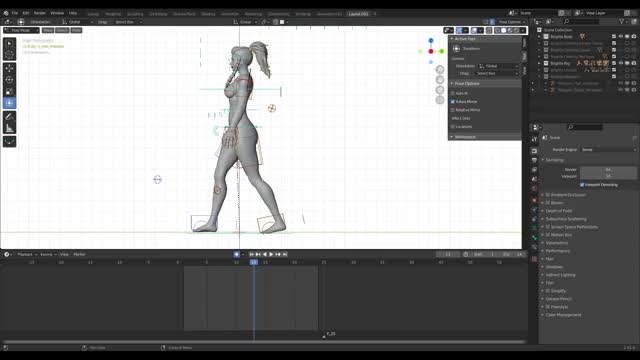Open the Object properties tab icon

coord(534,200)
